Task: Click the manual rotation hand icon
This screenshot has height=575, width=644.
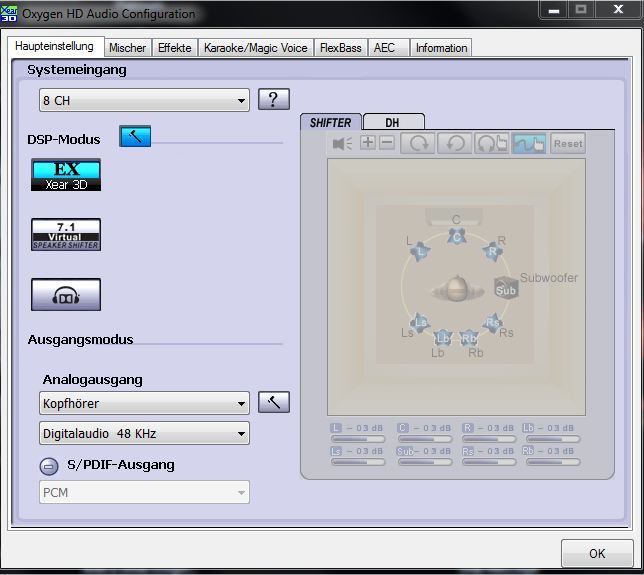Action: 491,143
